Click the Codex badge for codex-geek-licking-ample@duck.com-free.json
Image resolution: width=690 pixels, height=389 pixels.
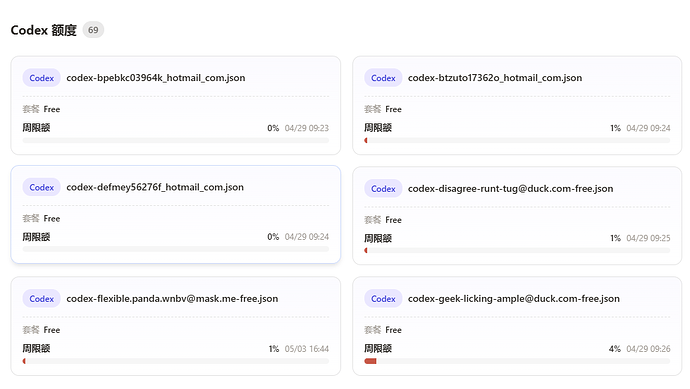coord(383,299)
